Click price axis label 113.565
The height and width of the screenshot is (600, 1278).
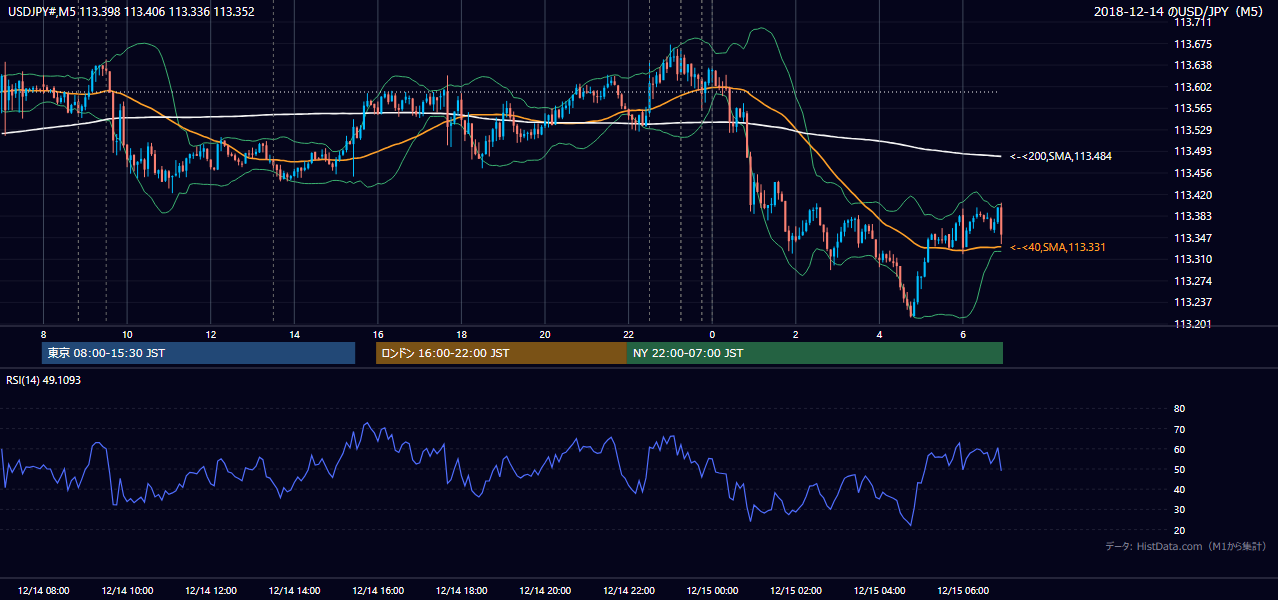1192,108
